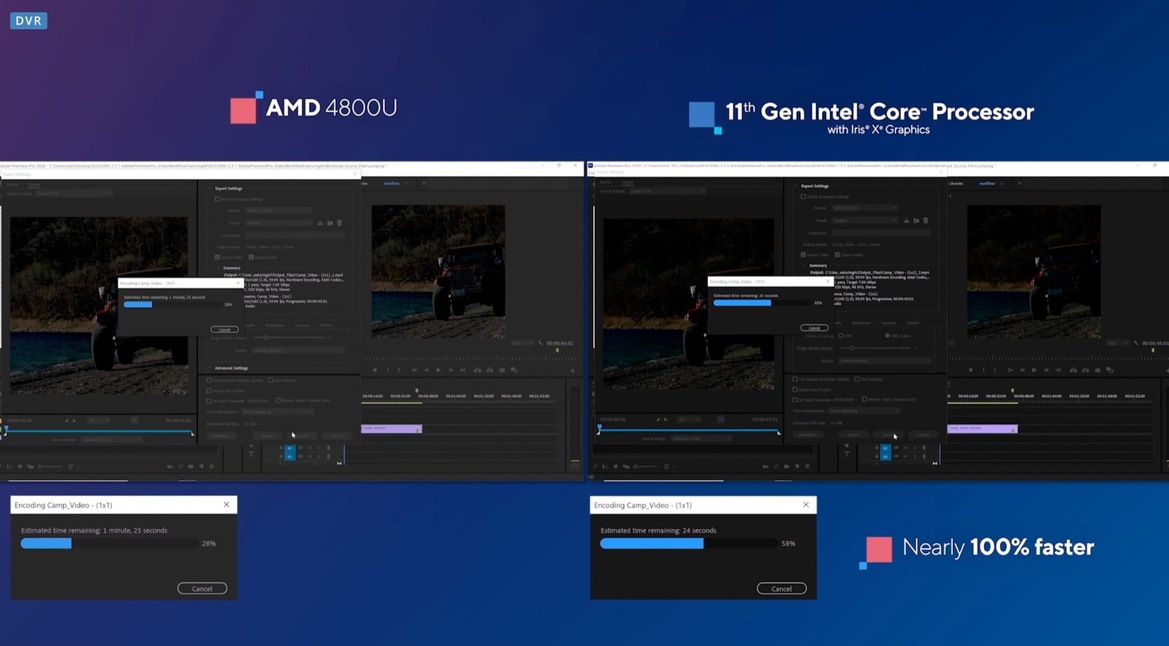Go to Out point in AMD Program Monitor

pyautogui.click(x=463, y=370)
